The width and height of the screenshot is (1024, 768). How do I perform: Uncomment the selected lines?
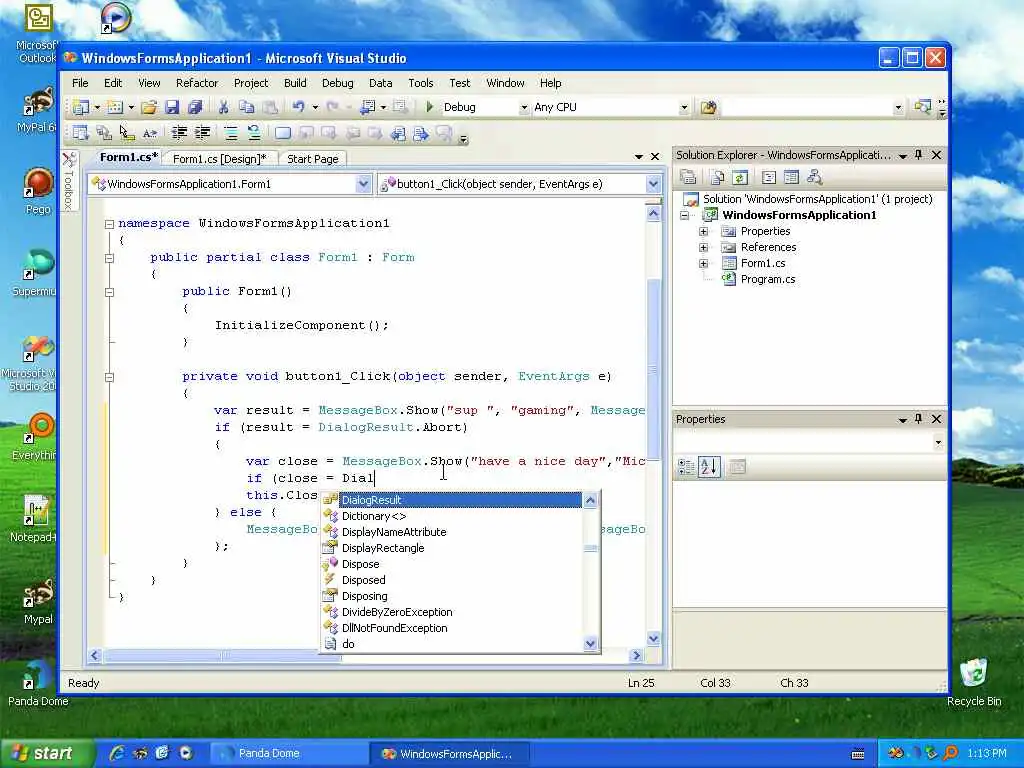tap(254, 133)
